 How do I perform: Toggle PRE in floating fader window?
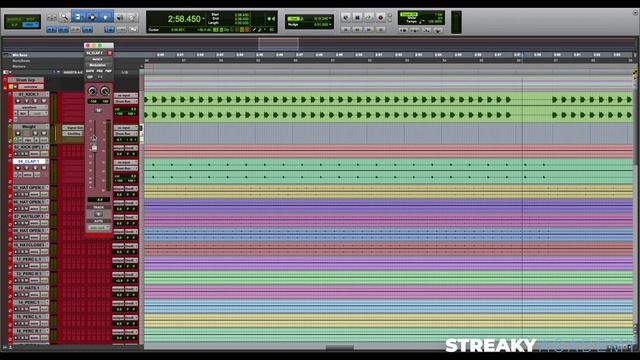(100, 71)
